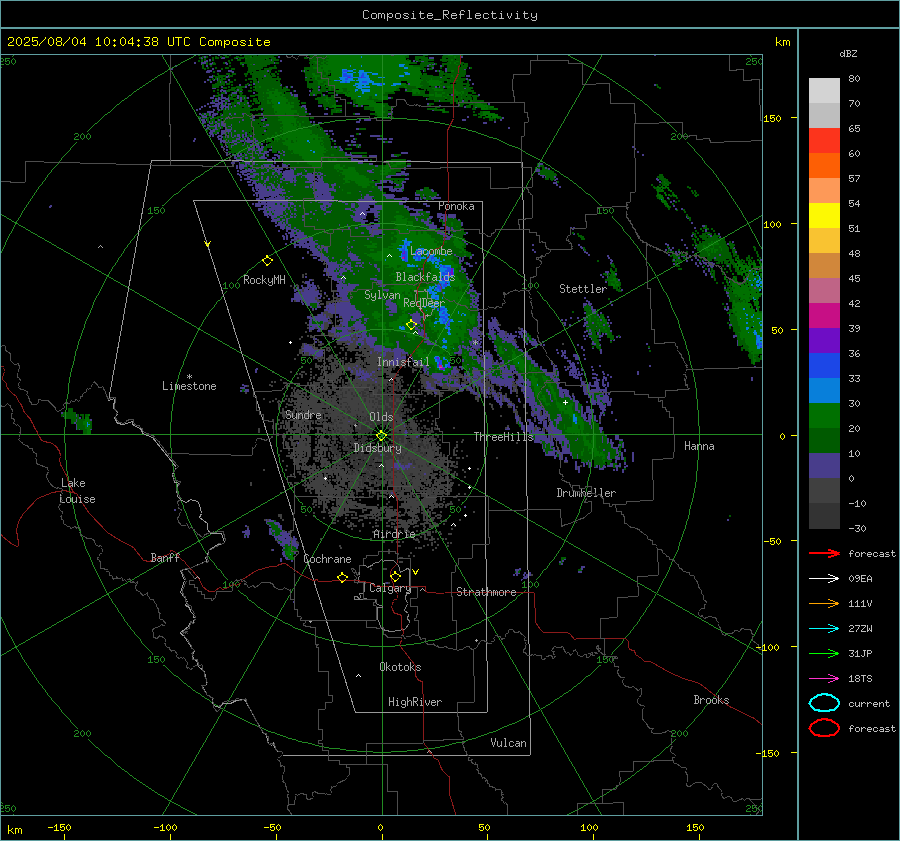
Task: Click the Innisfail city label
Action: click(x=403, y=362)
